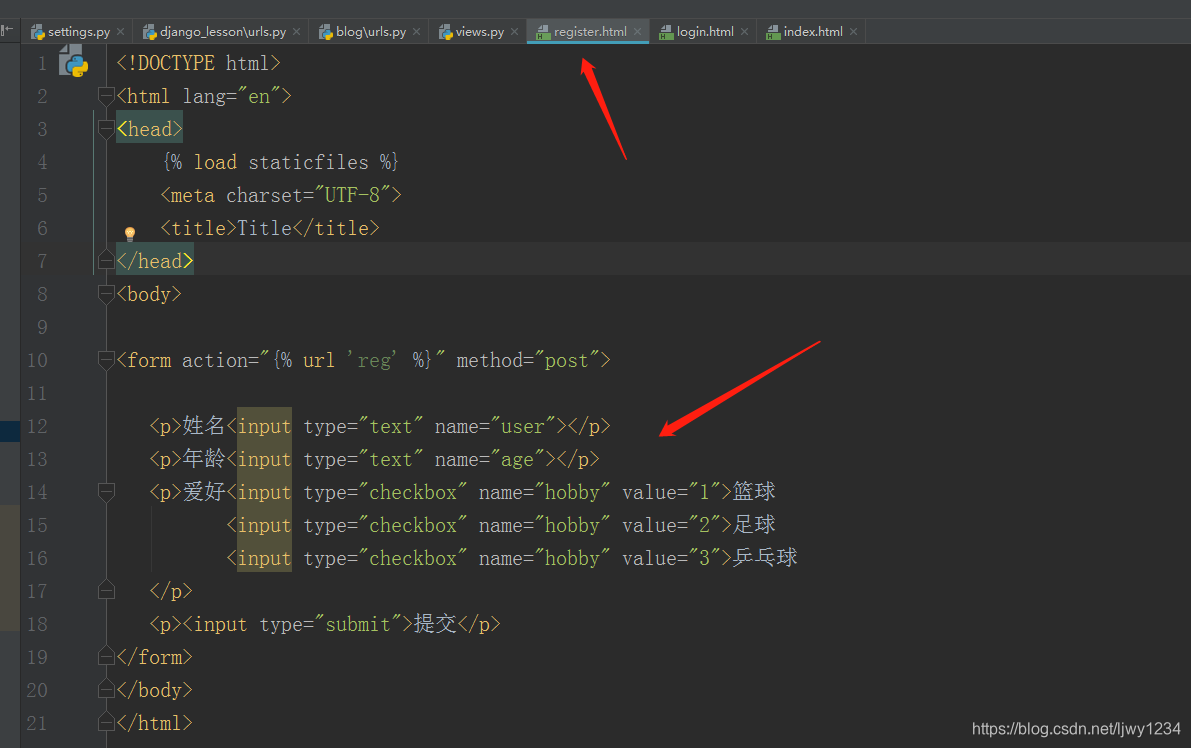
Task: Click line number 12 in the gutter
Action: pos(37,426)
